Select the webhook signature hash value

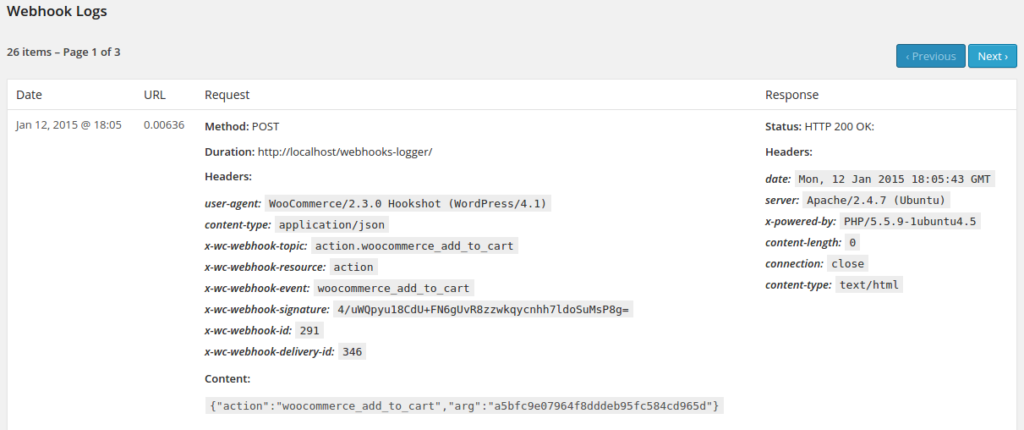coord(483,309)
